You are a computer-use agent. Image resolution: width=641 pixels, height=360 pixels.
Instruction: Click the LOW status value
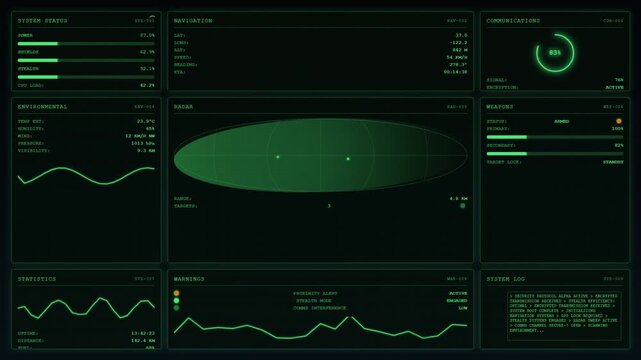tap(463, 308)
